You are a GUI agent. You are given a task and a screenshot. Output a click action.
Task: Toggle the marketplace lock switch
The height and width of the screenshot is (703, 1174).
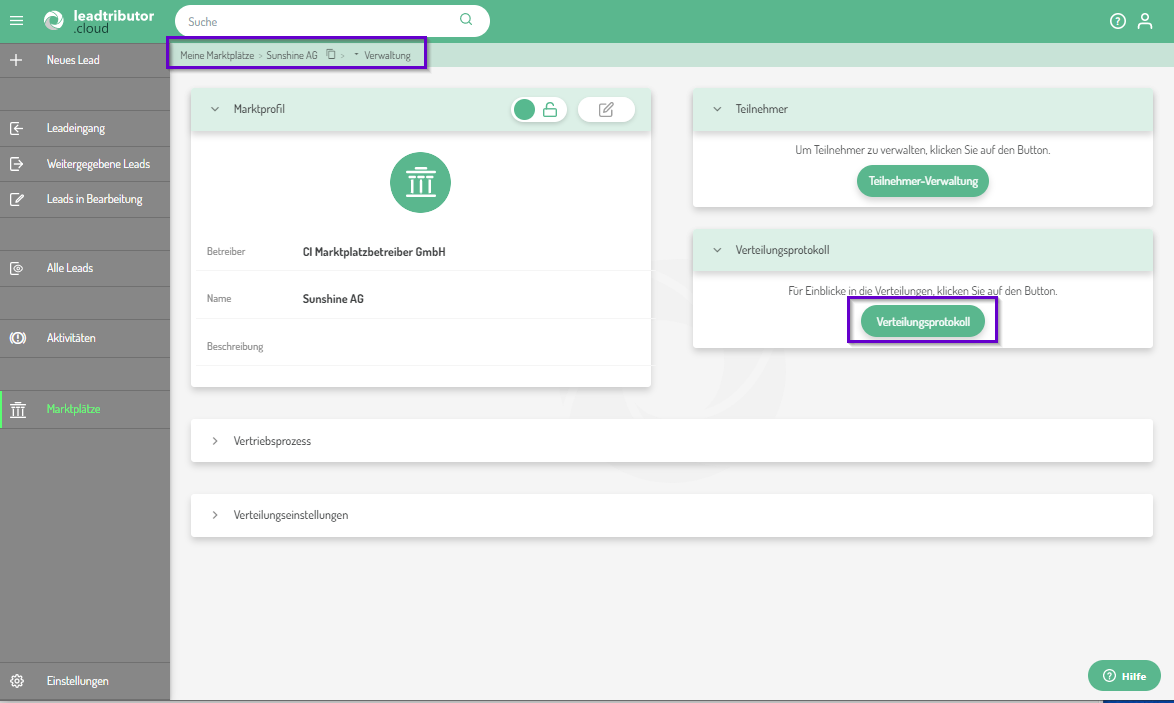[539, 110]
